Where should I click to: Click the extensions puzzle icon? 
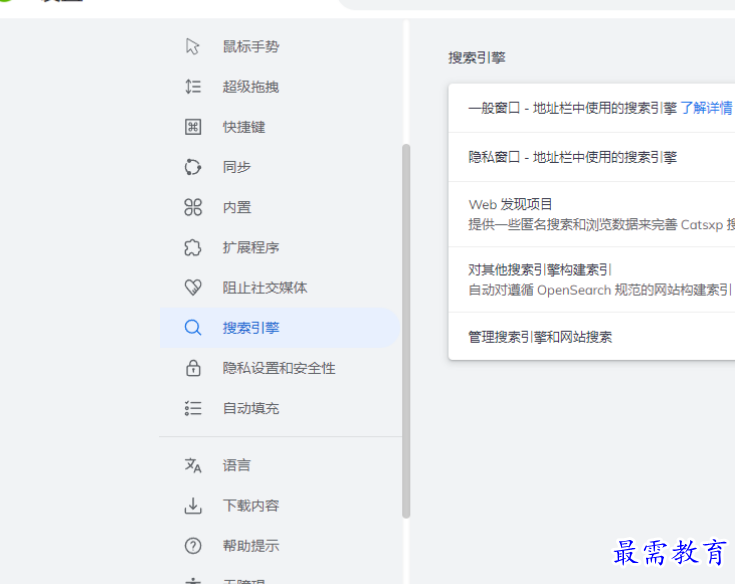coord(193,247)
